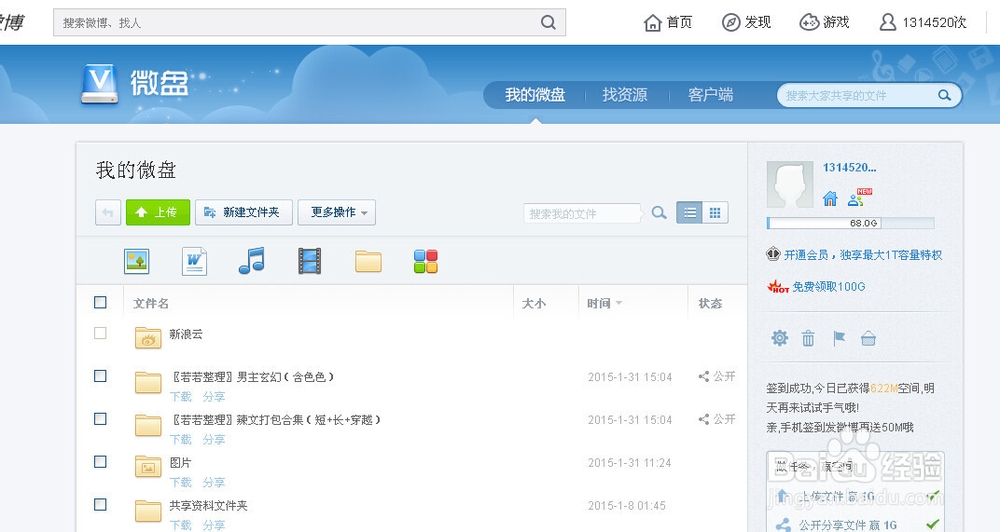Screen dimensions: 1000x532
Task: Open the 共享资料文件夹 folder name
Action: [x=208, y=506]
